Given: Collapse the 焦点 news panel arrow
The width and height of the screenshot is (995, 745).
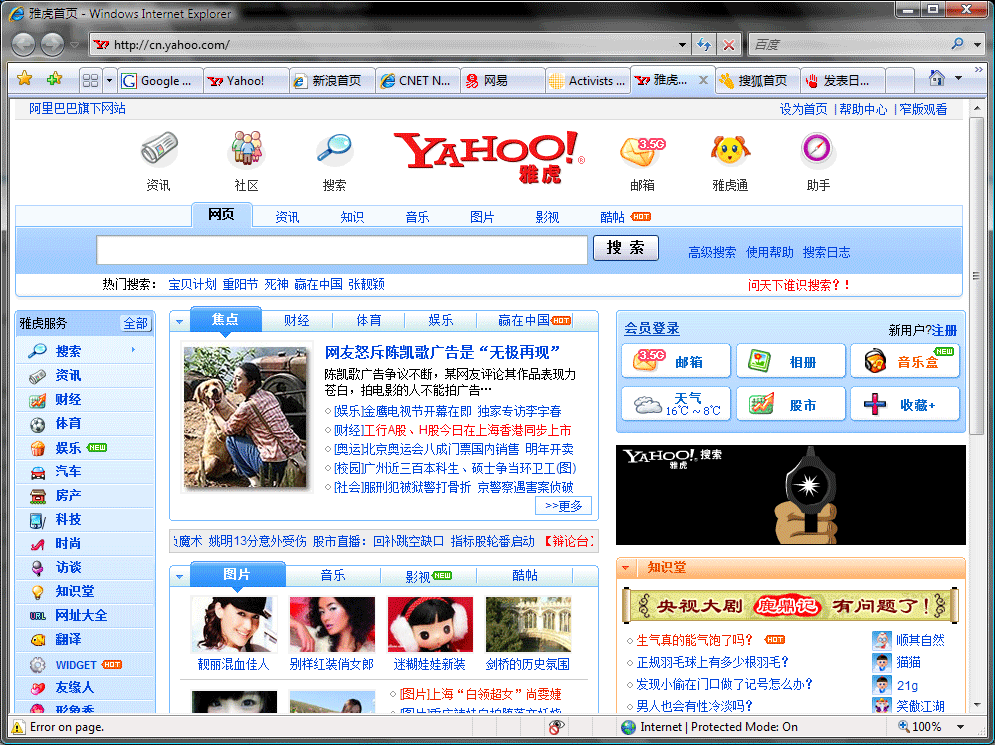Looking at the screenshot, I should [x=180, y=322].
